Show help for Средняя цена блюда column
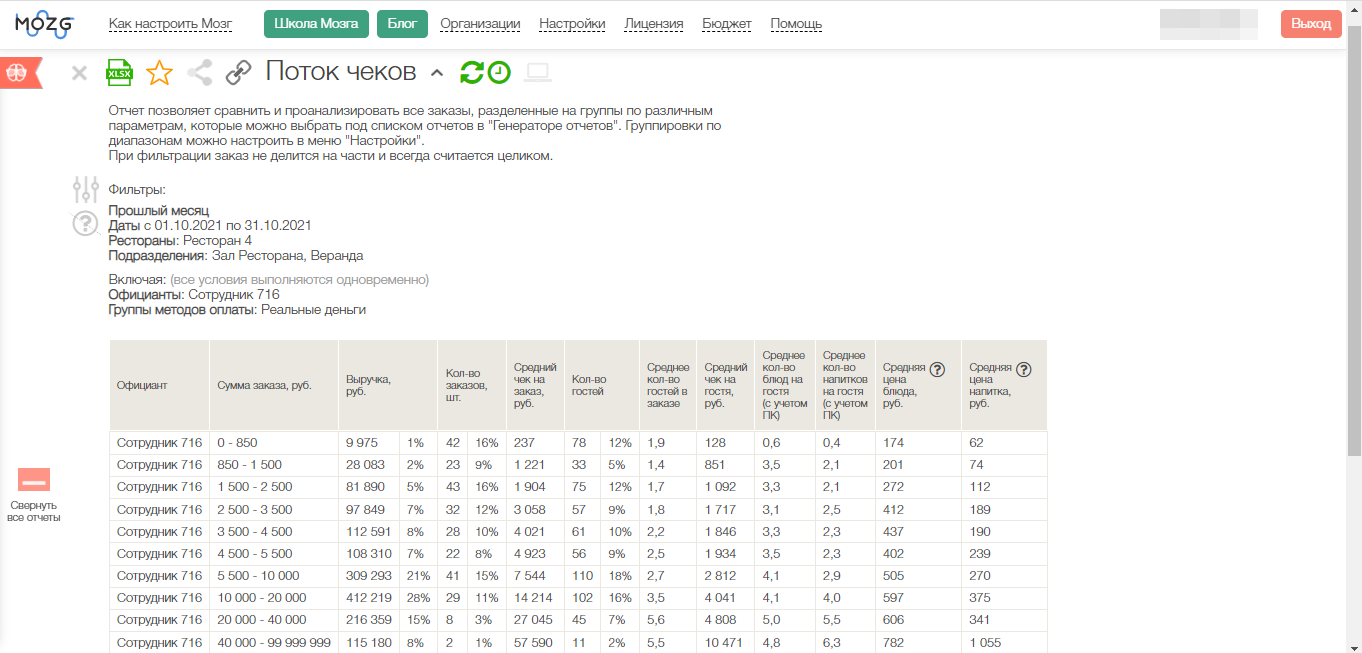This screenshot has width=1362, height=653. pyautogui.click(x=937, y=369)
